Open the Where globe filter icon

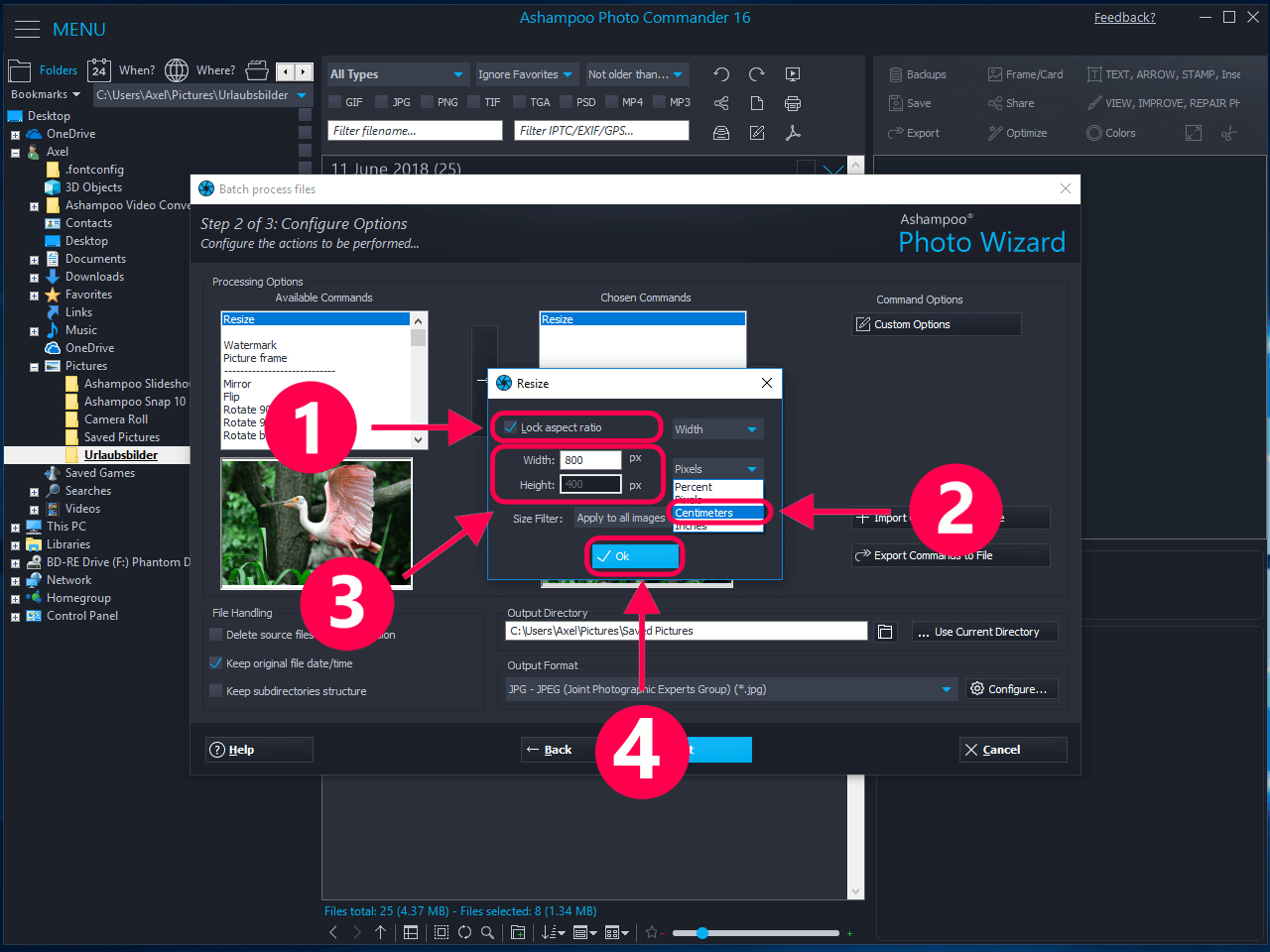pos(177,70)
